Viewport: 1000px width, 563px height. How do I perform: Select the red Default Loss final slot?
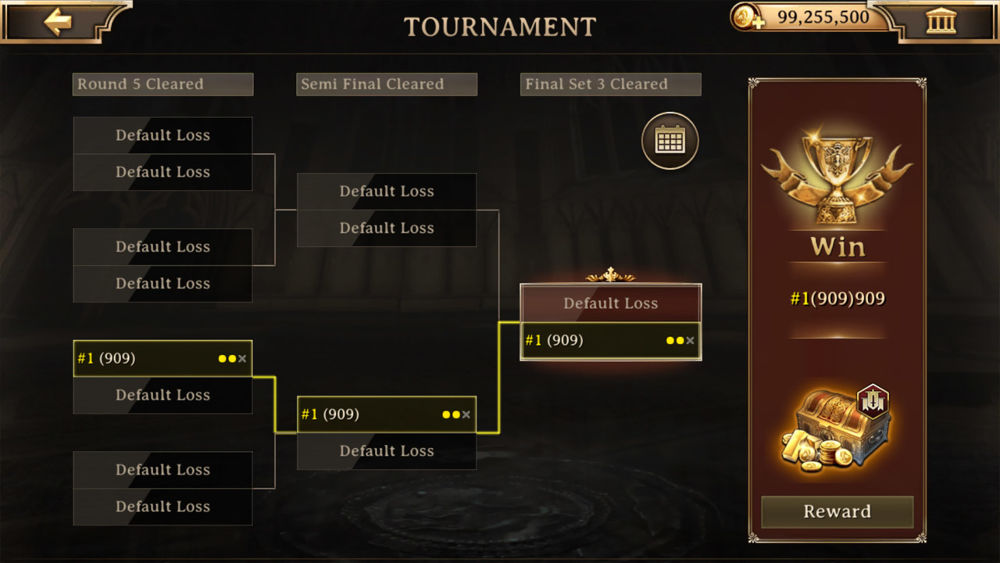(610, 303)
